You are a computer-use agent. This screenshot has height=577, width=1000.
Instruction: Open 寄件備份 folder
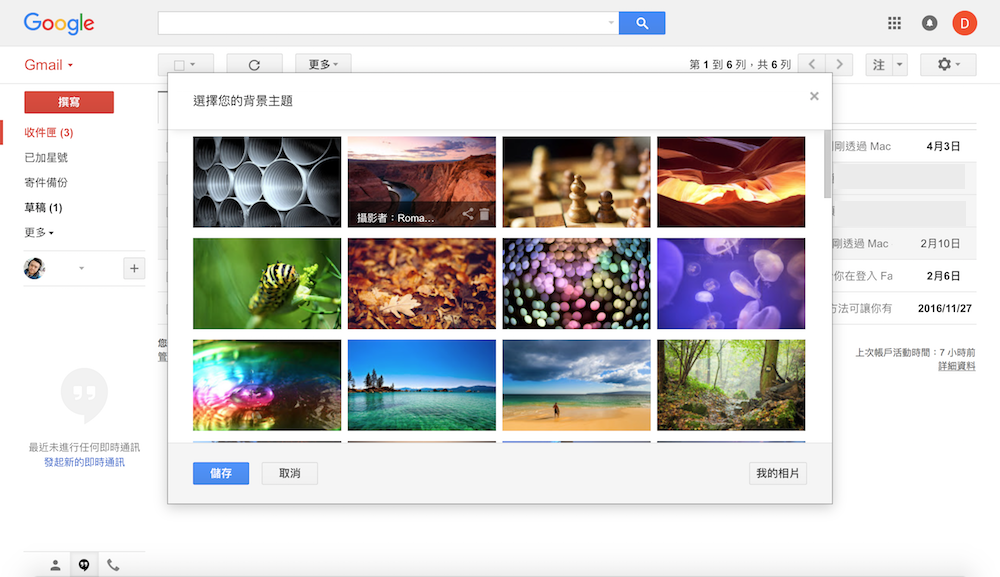click(x=46, y=182)
